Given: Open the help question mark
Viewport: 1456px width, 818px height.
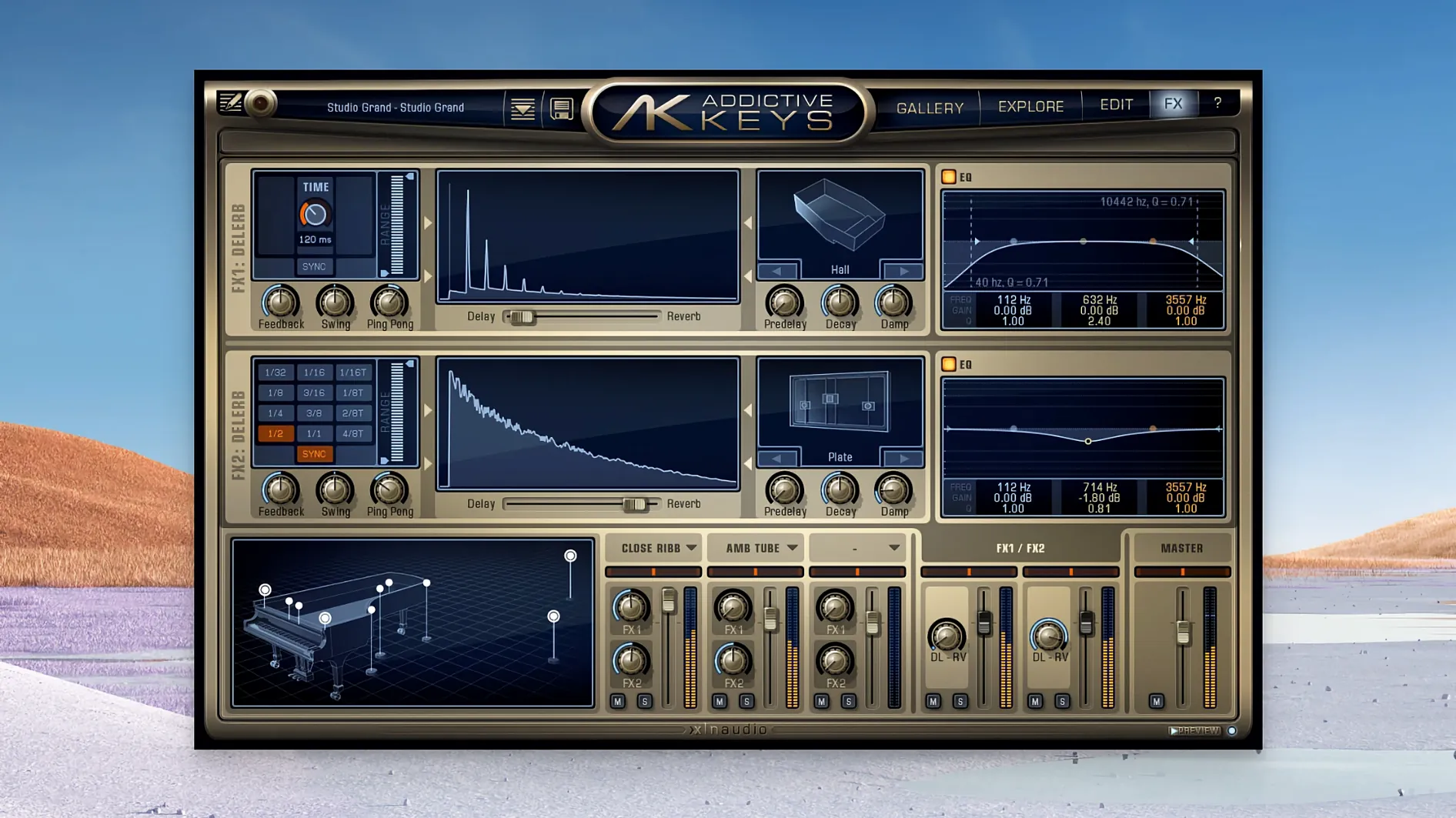Looking at the screenshot, I should pos(1217,103).
